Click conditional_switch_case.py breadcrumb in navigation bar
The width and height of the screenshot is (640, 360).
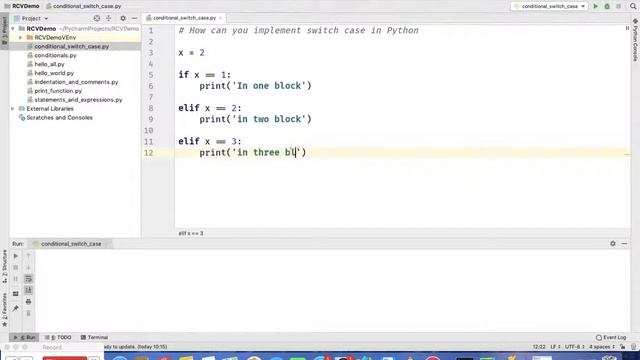(x=84, y=6)
